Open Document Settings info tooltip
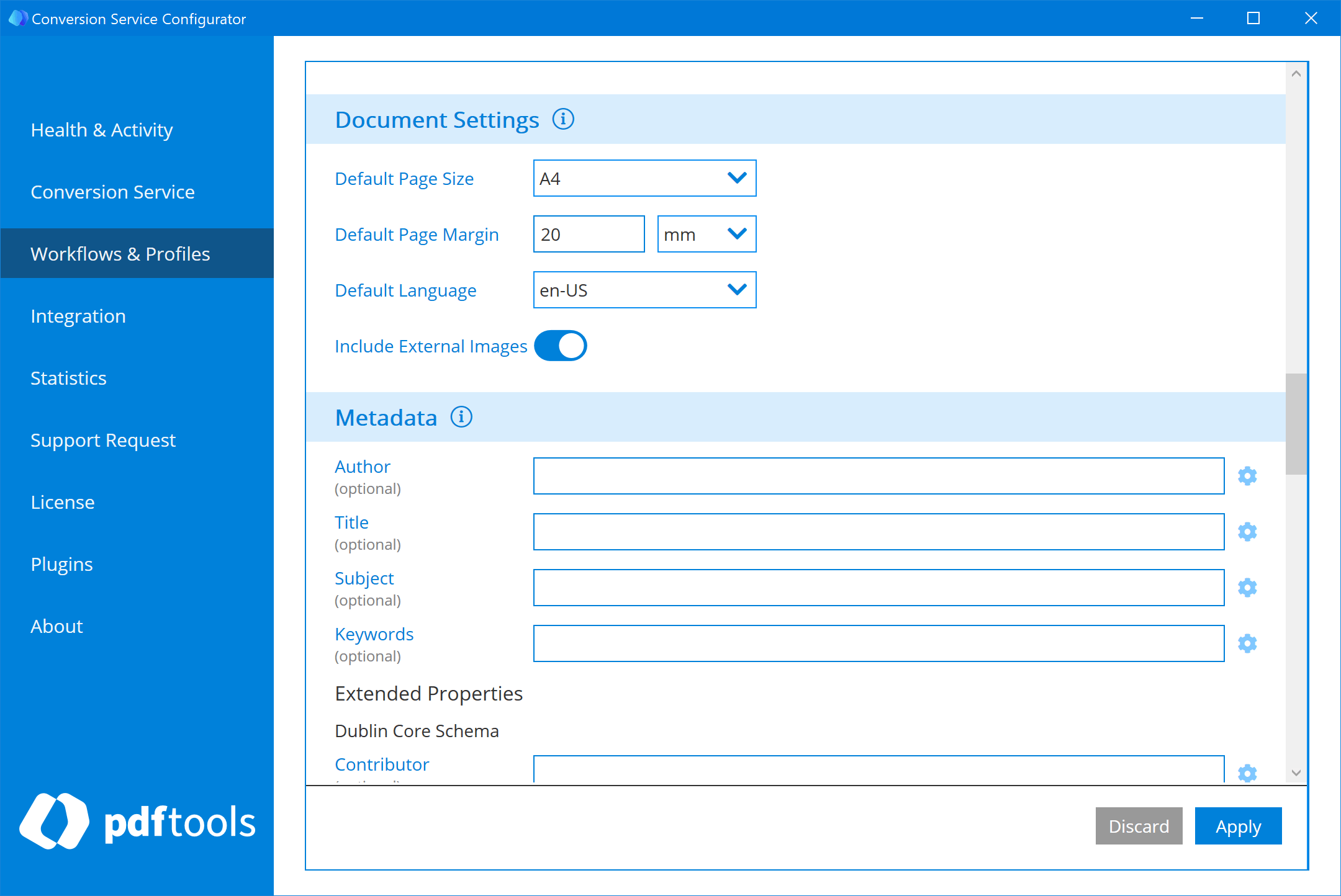The height and width of the screenshot is (896, 1341). coord(564,120)
